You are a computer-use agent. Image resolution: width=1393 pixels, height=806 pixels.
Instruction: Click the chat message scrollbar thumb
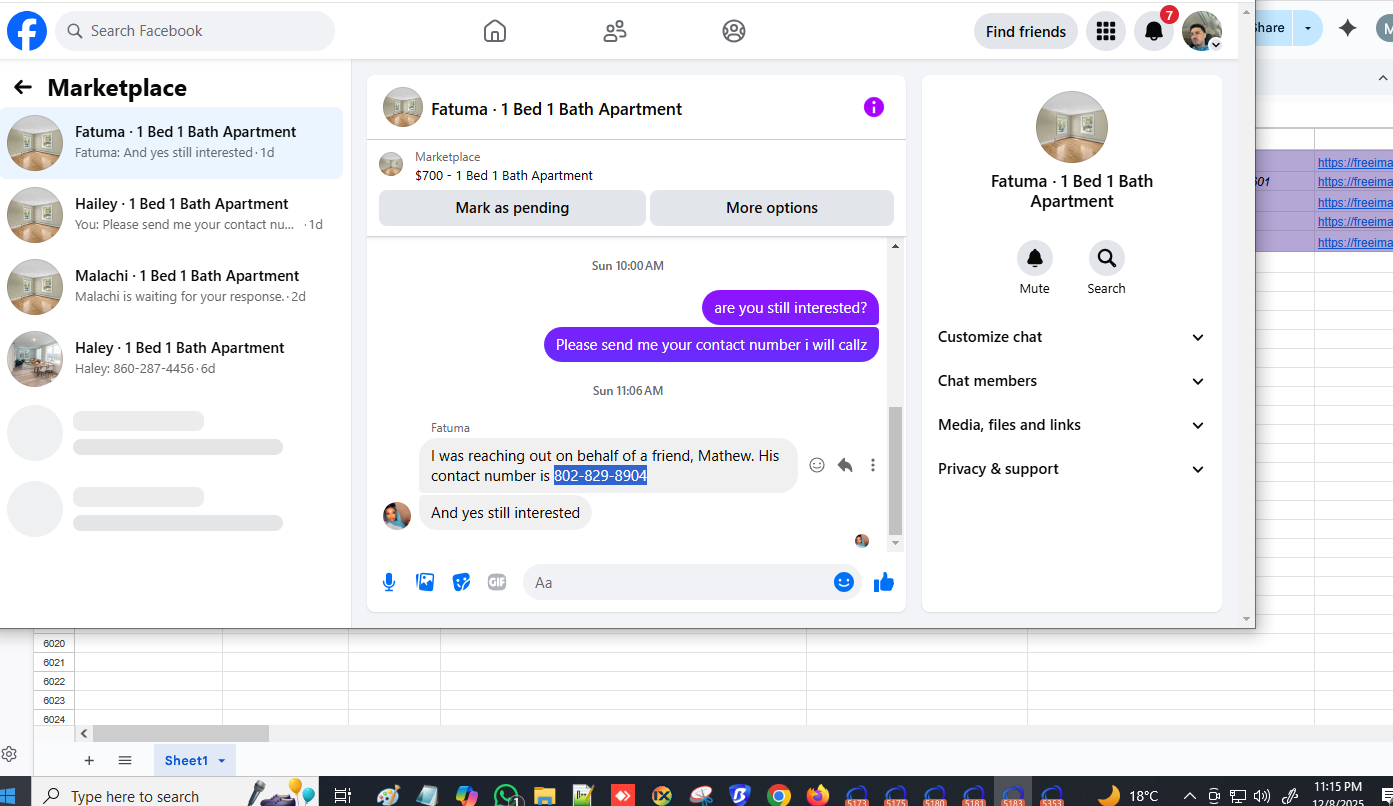pos(895,470)
